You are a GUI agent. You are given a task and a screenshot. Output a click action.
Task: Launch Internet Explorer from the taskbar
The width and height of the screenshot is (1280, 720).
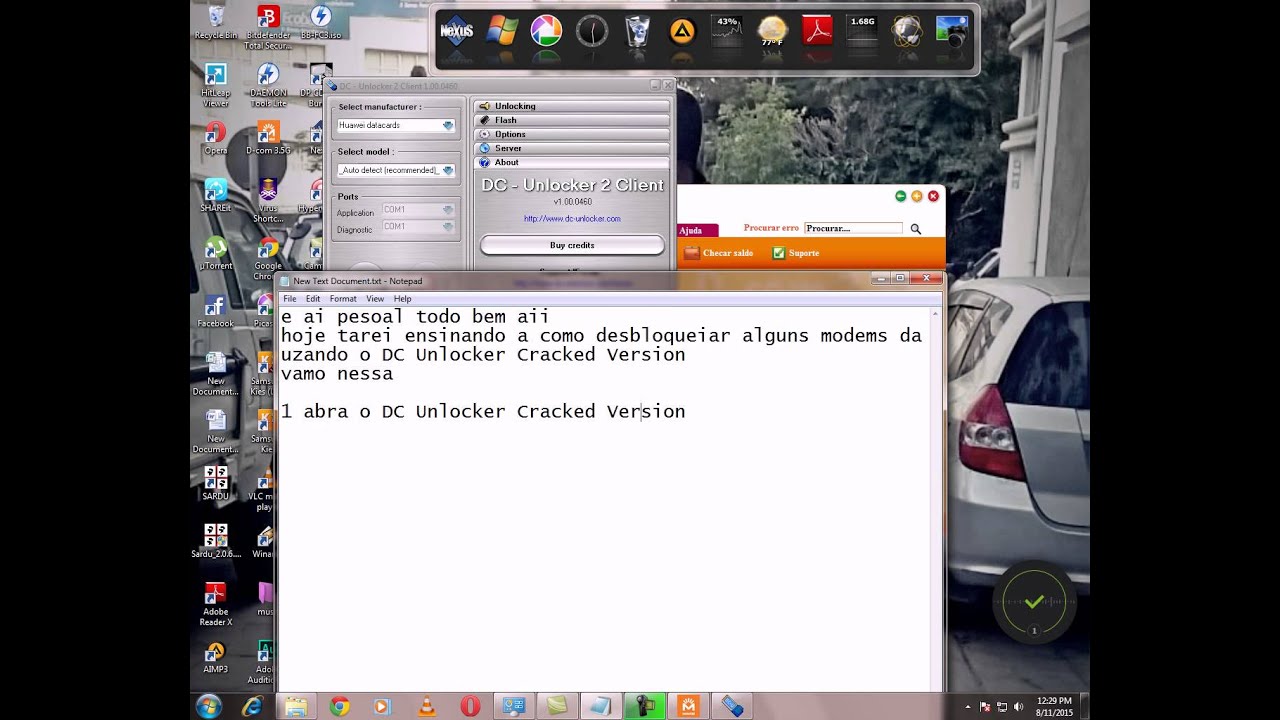252,706
